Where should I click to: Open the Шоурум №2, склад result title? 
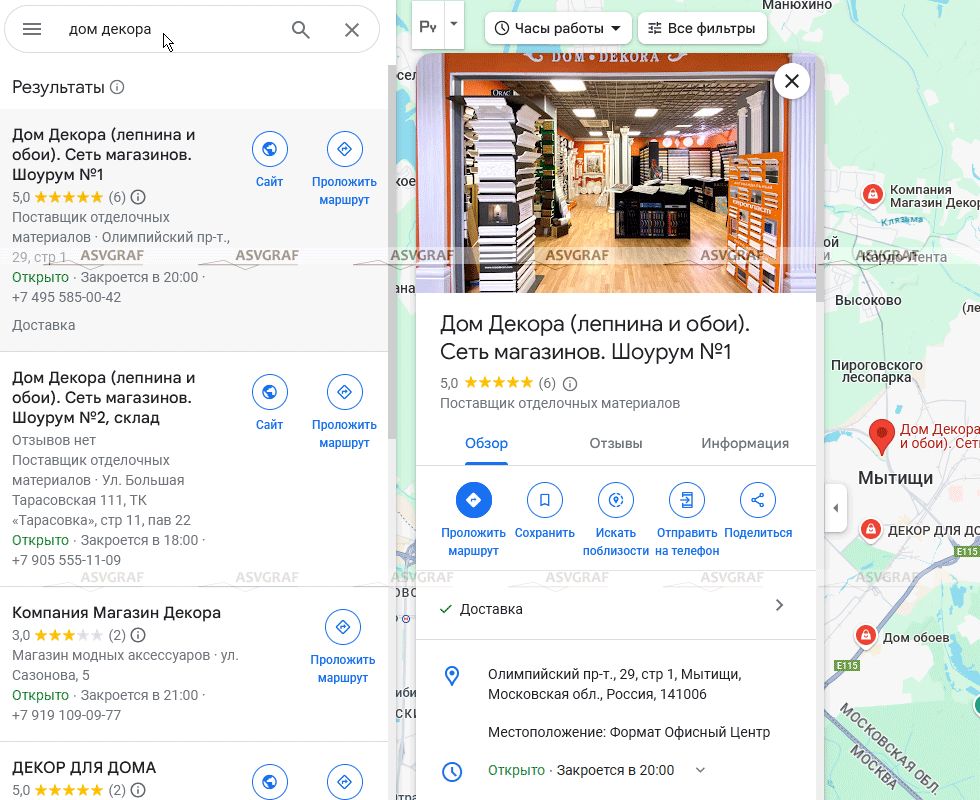click(103, 398)
